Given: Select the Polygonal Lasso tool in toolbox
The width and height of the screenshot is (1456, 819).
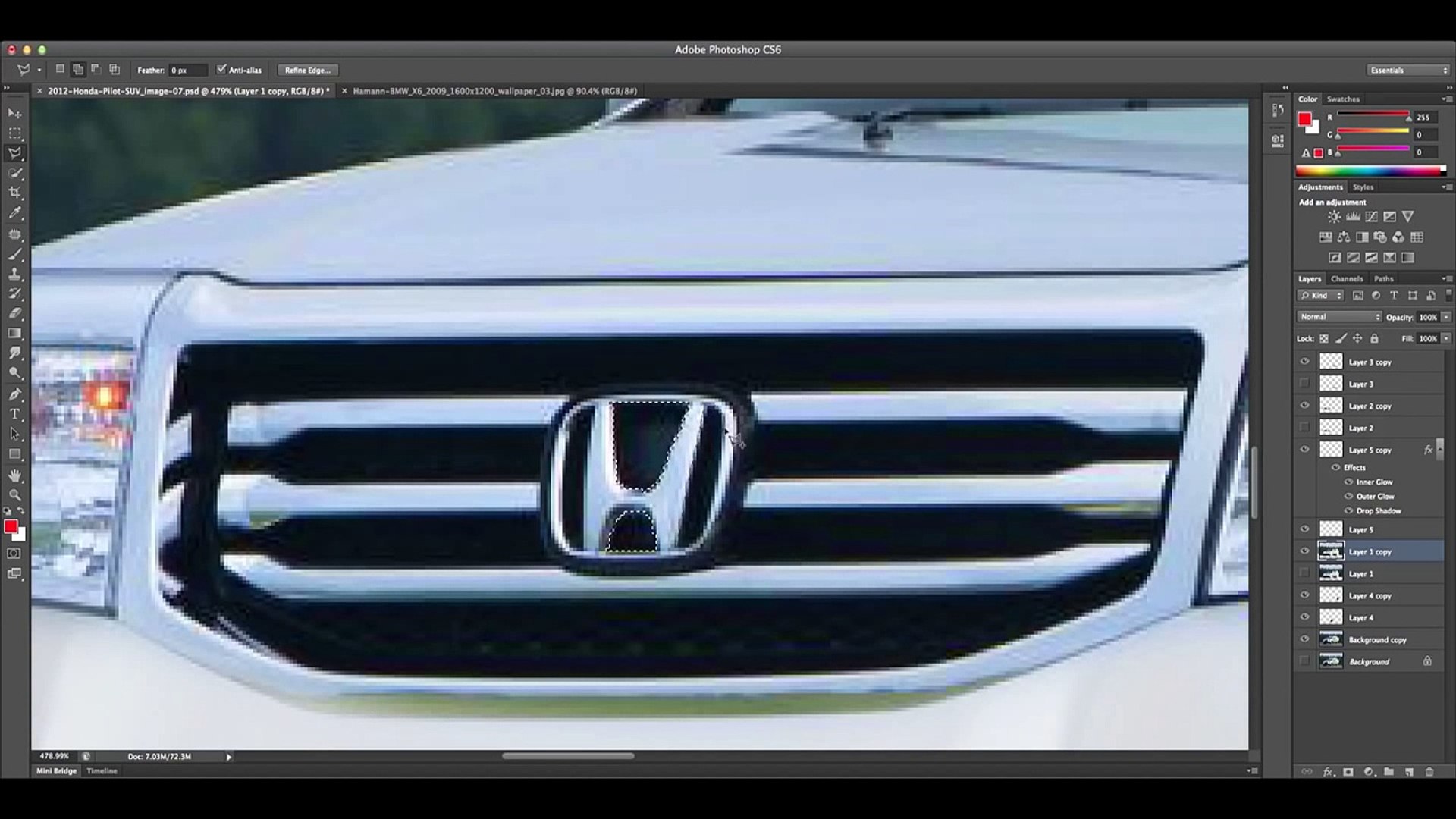Looking at the screenshot, I should tap(15, 153).
